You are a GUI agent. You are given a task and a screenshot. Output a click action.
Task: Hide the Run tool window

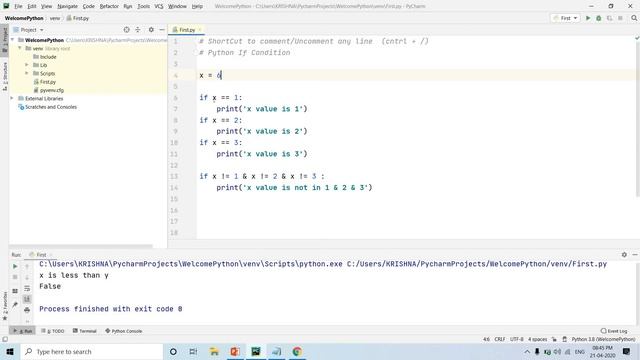(635, 254)
